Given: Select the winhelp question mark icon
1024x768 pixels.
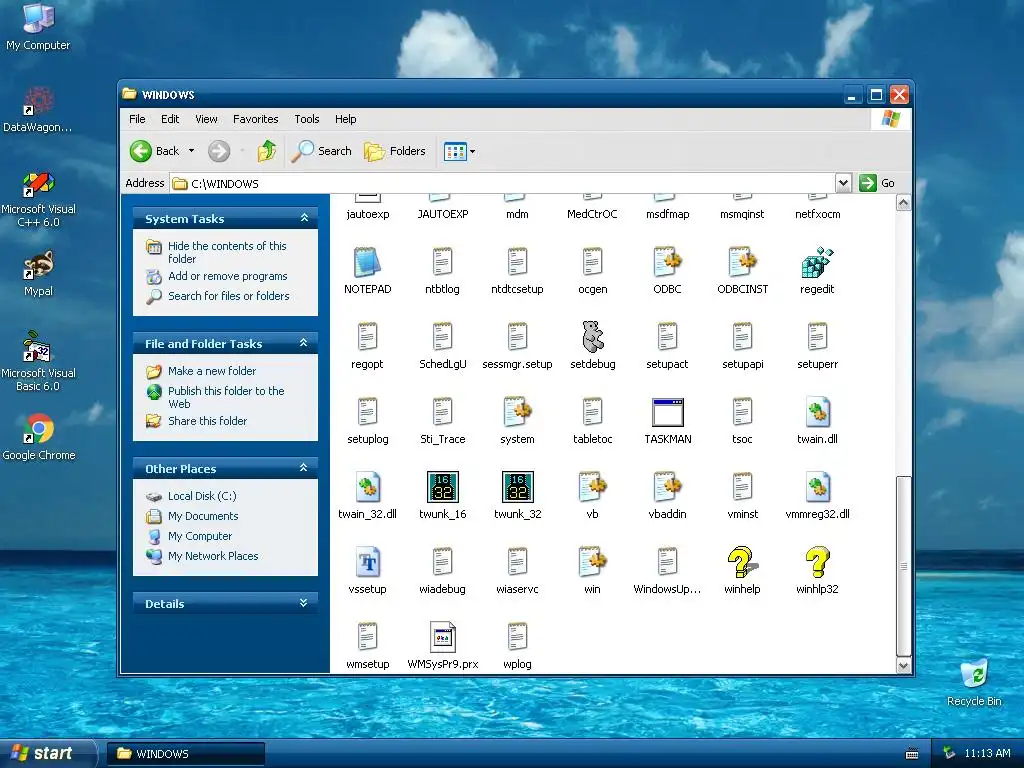Looking at the screenshot, I should tap(742, 562).
